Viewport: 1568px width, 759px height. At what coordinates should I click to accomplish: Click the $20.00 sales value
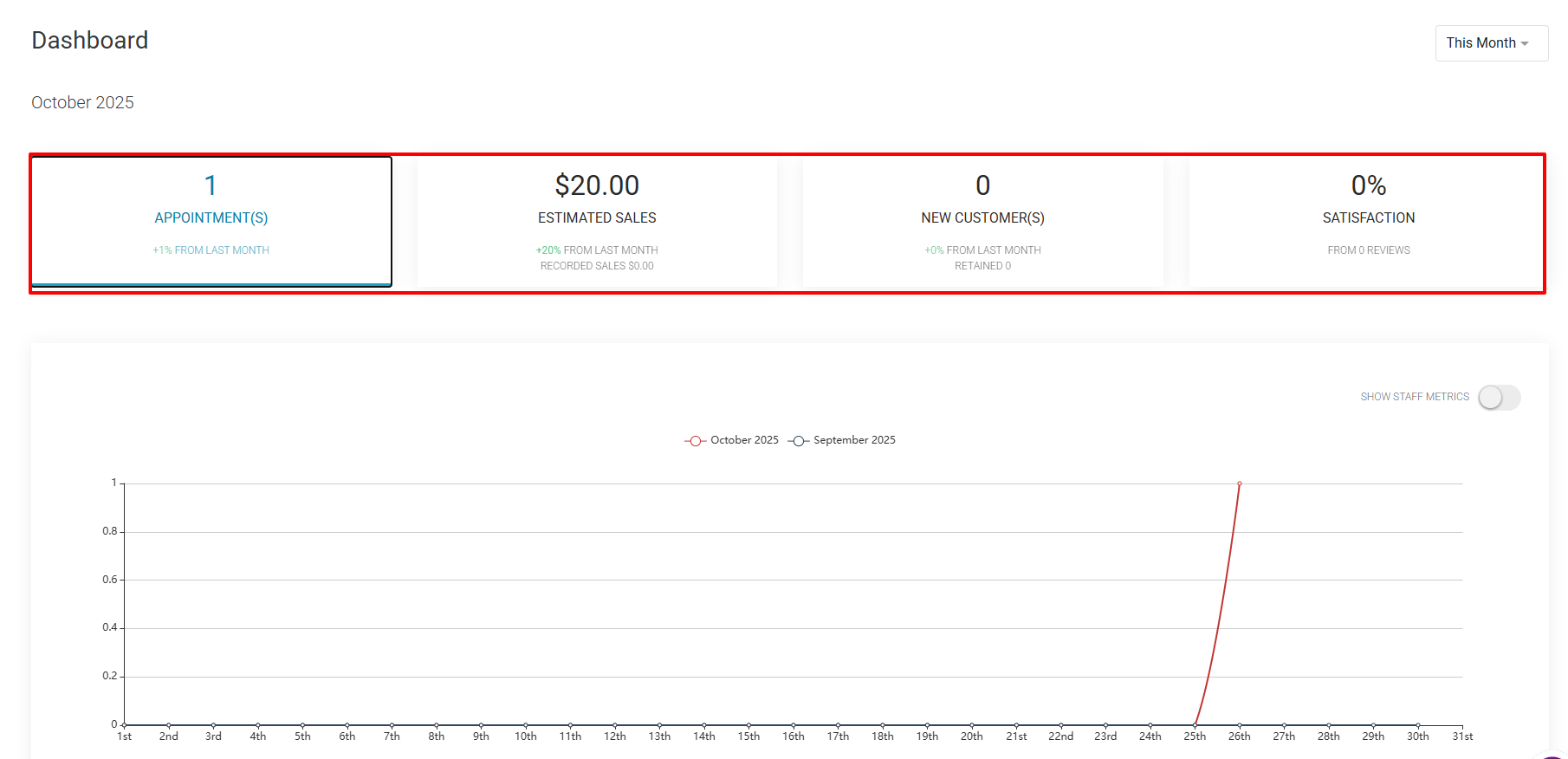(x=597, y=185)
